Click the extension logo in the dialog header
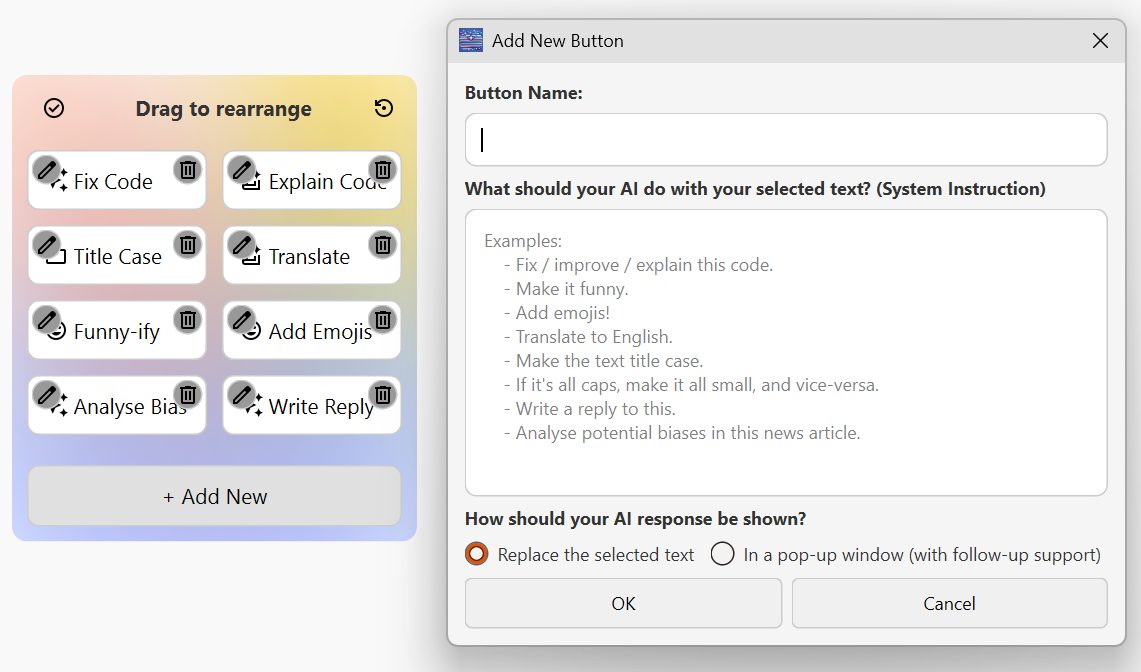Viewport: 1141px width, 672px height. tap(470, 40)
